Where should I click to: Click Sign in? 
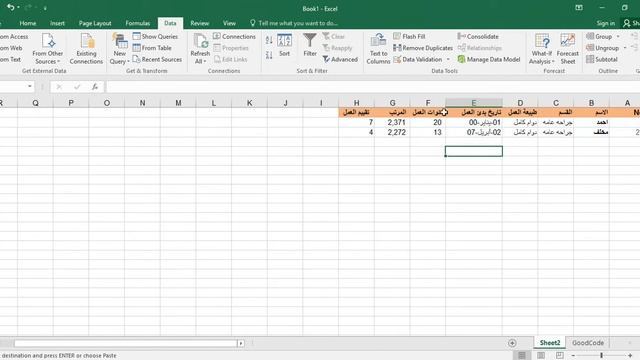click(605, 23)
